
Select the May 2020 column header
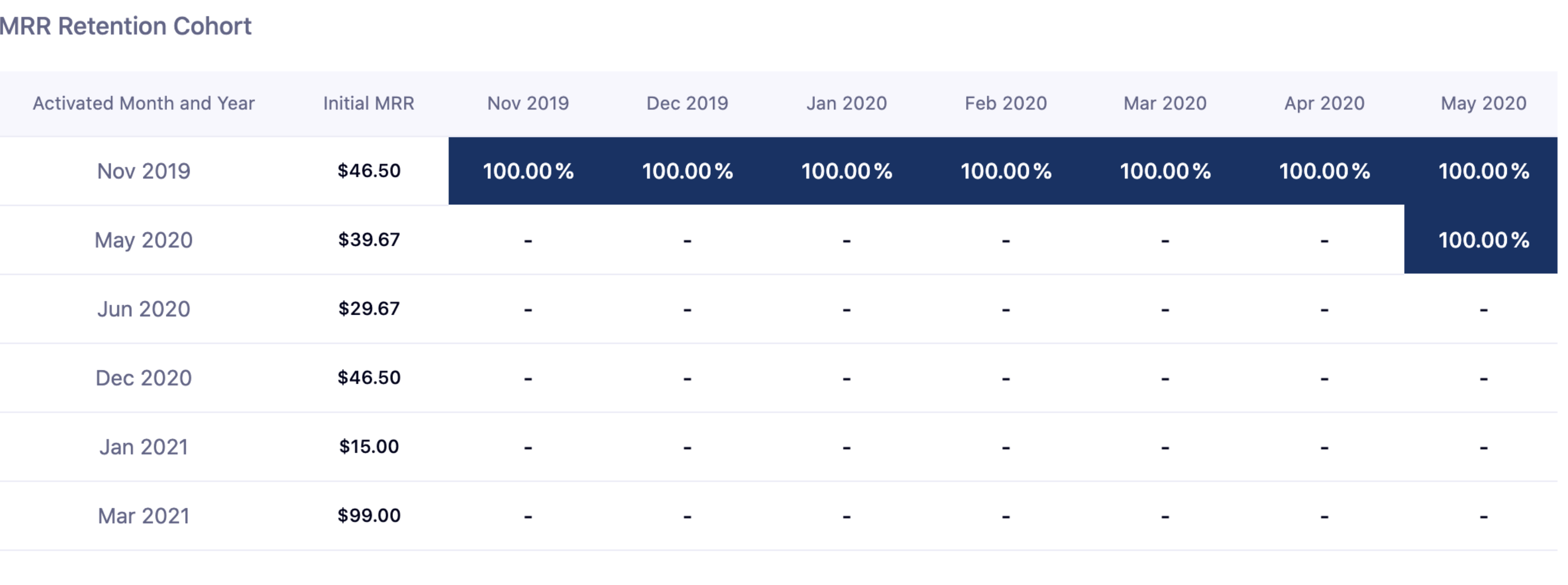click(x=1483, y=104)
